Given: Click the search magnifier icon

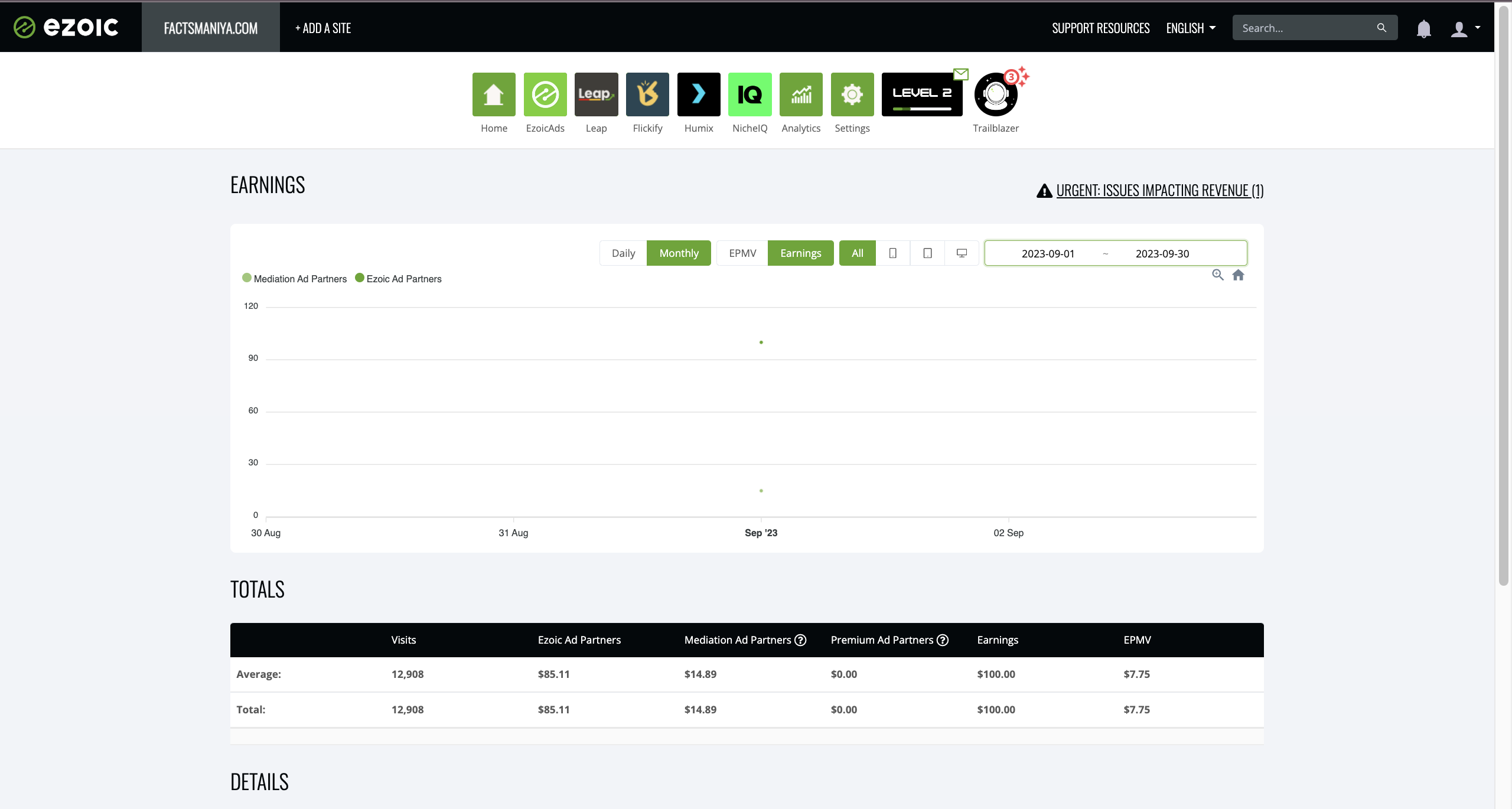Looking at the screenshot, I should coord(1381,28).
